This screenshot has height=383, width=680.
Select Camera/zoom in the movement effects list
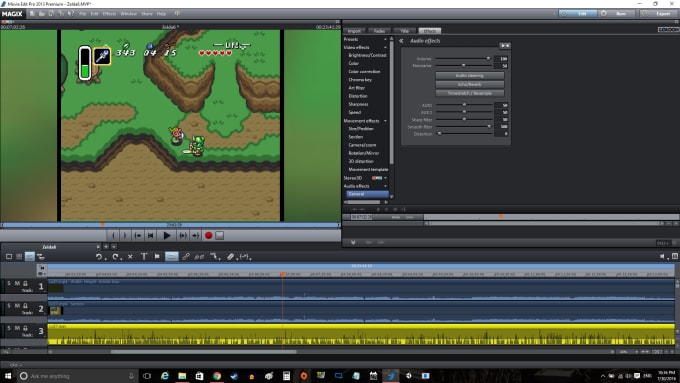[x=362, y=145]
